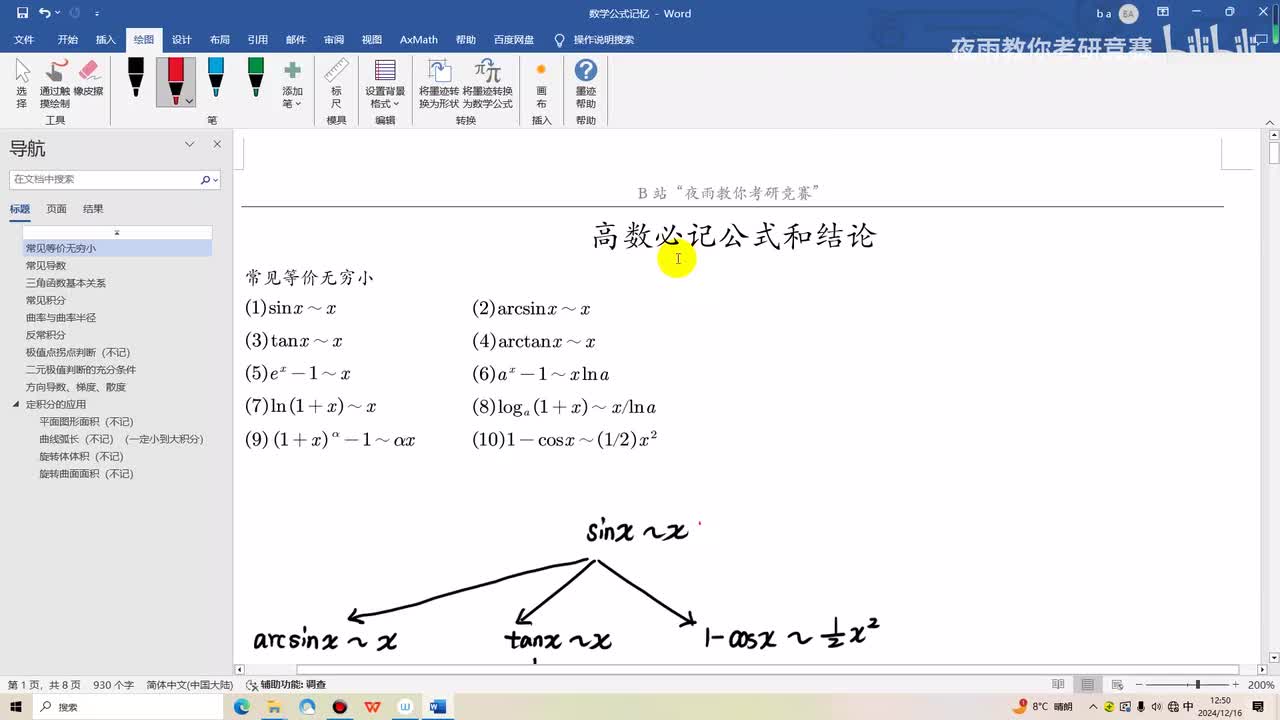This screenshot has height=720, width=1280.
Task: Undo the last action
Action: 45,13
